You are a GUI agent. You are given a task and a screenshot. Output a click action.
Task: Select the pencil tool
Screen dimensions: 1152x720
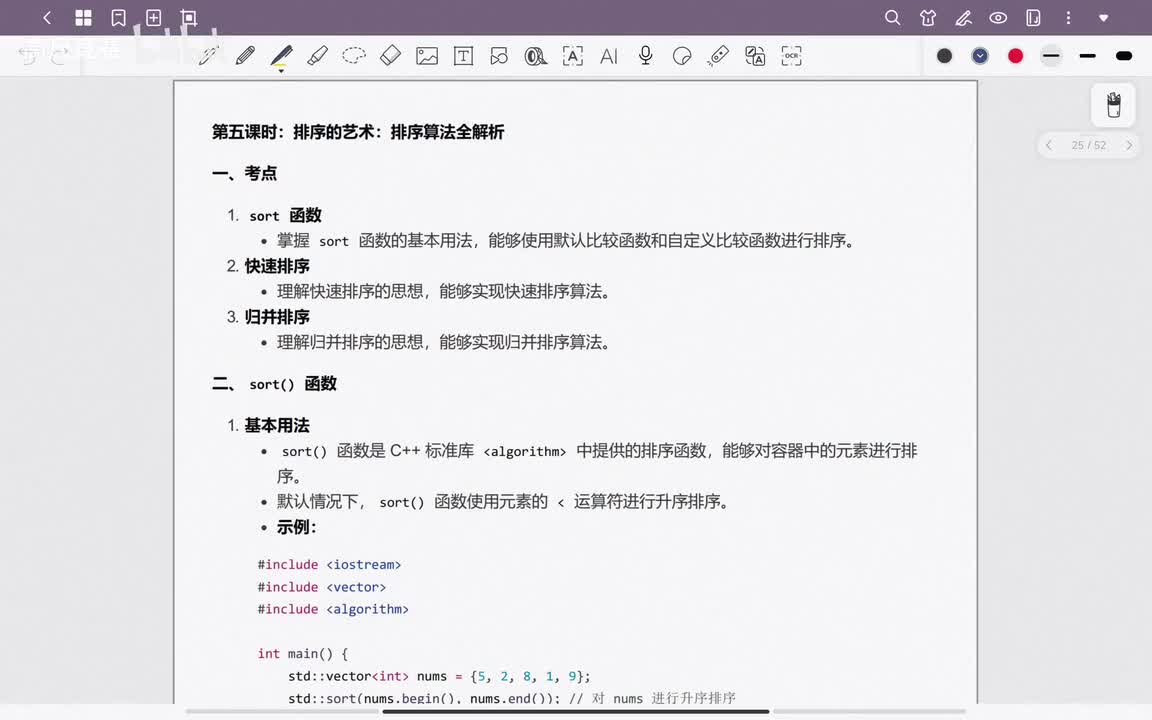tap(245, 56)
